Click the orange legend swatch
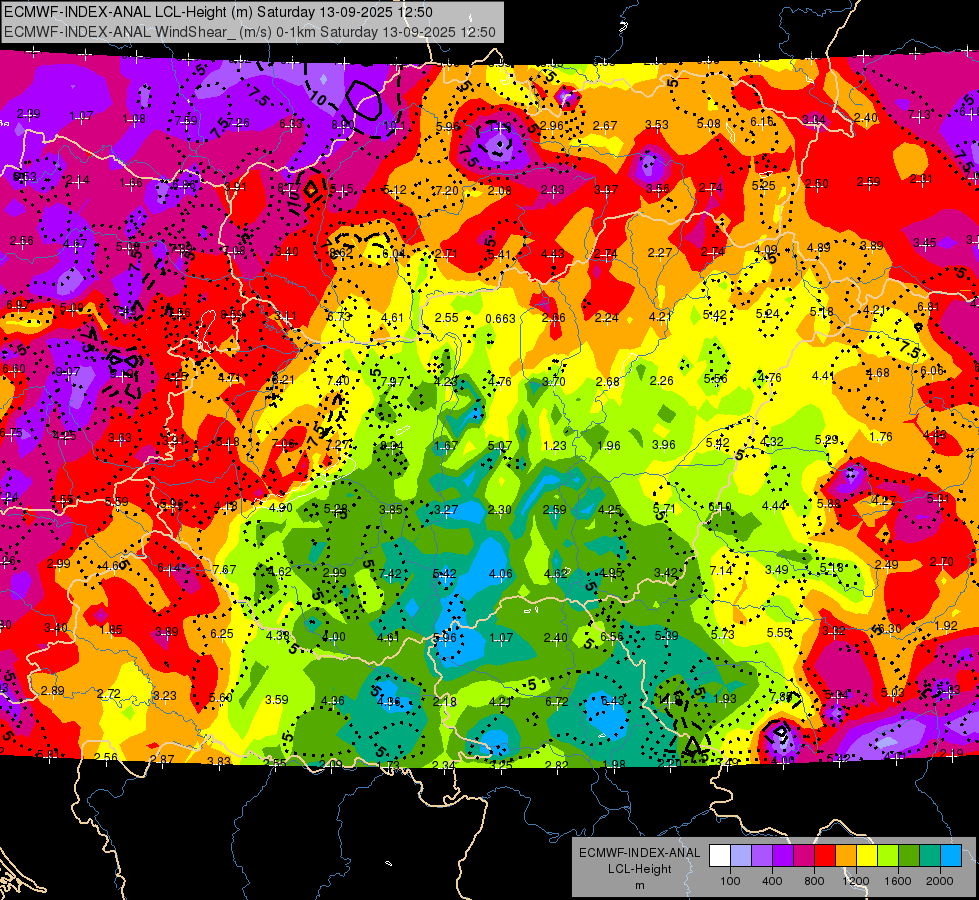979x900 pixels. click(x=846, y=855)
